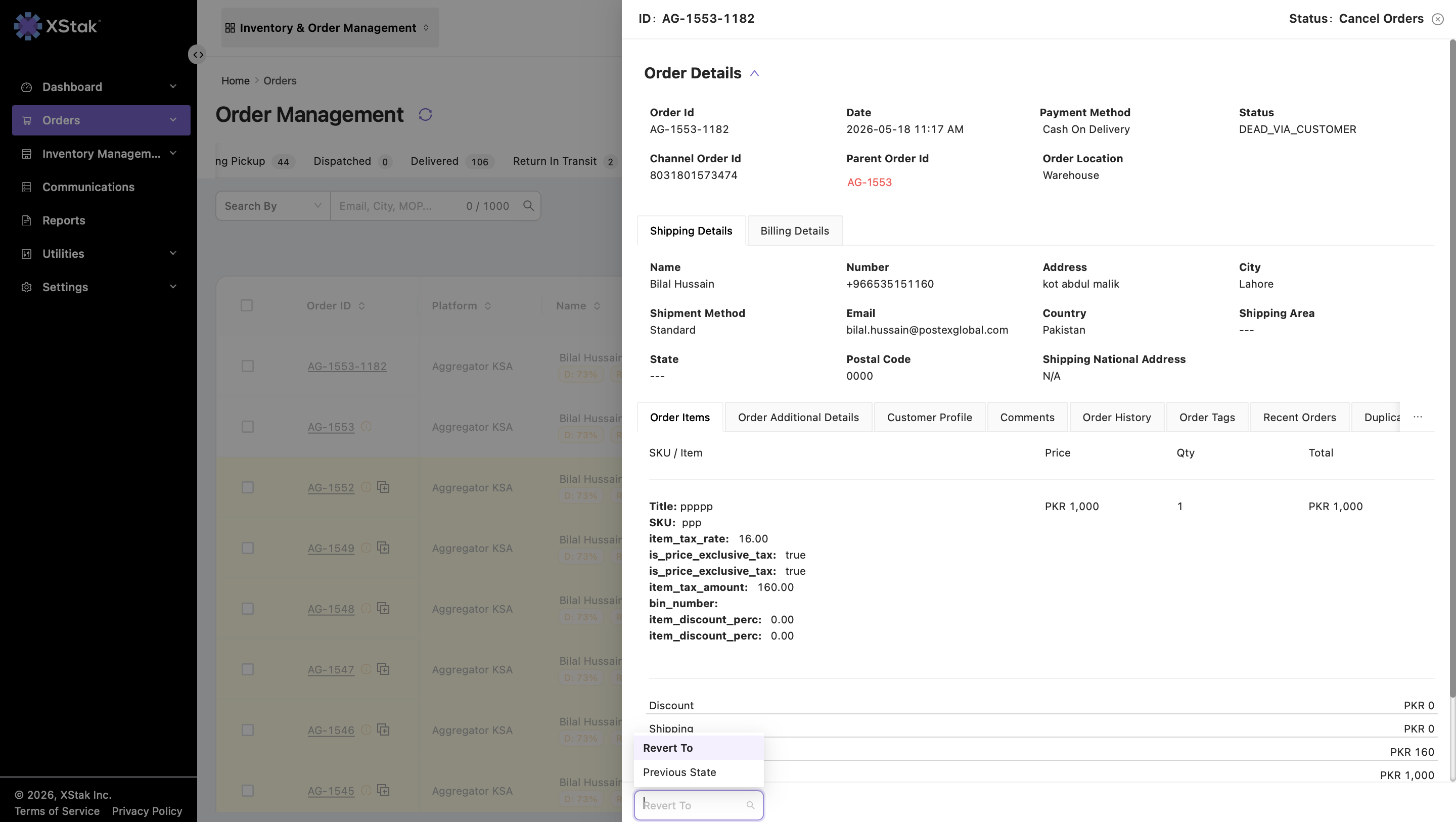Click the Dashboard gauge icon
Viewport: 1456px width, 822px height.
(27, 87)
